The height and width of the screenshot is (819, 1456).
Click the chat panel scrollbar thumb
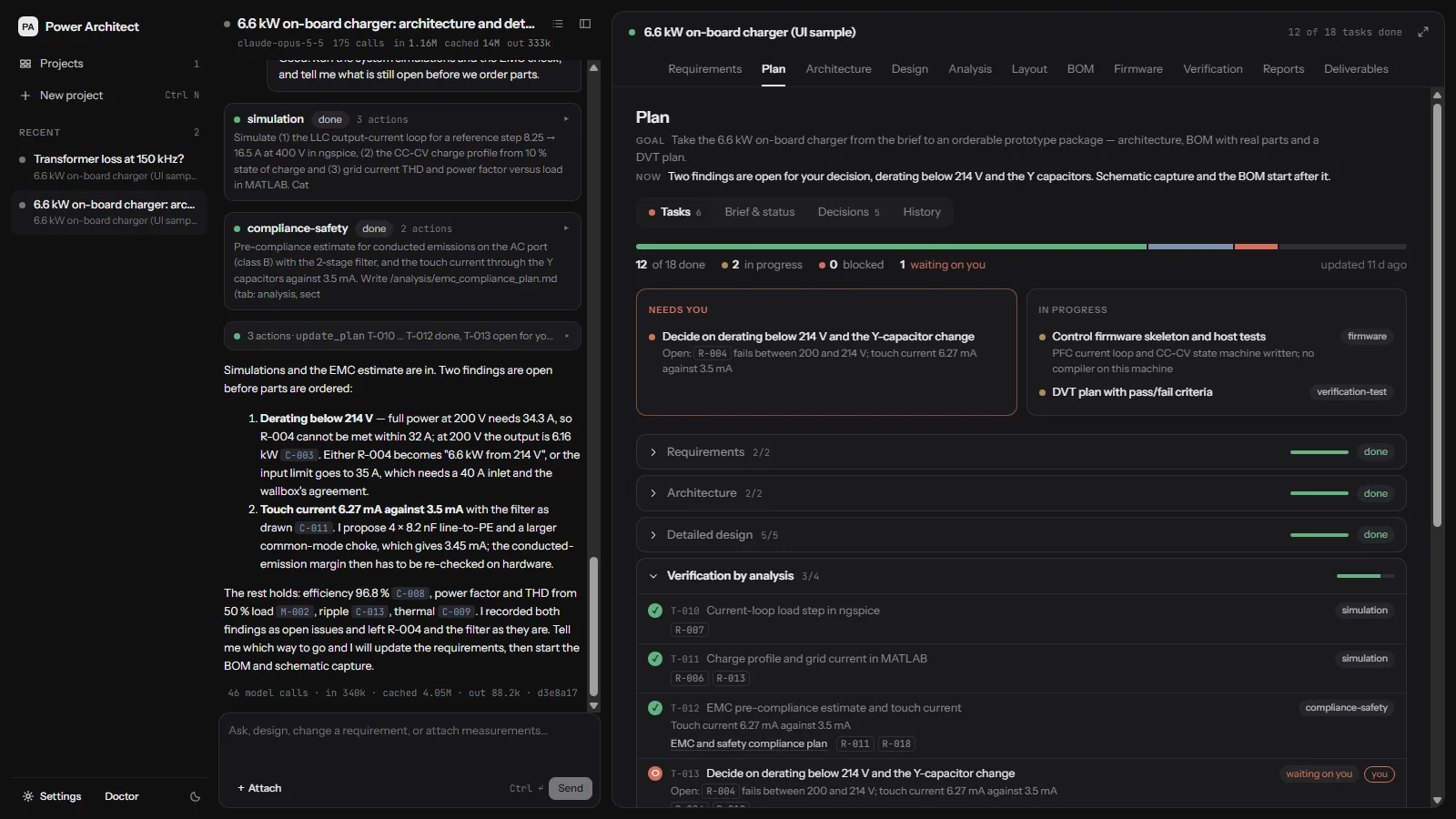pyautogui.click(x=593, y=626)
